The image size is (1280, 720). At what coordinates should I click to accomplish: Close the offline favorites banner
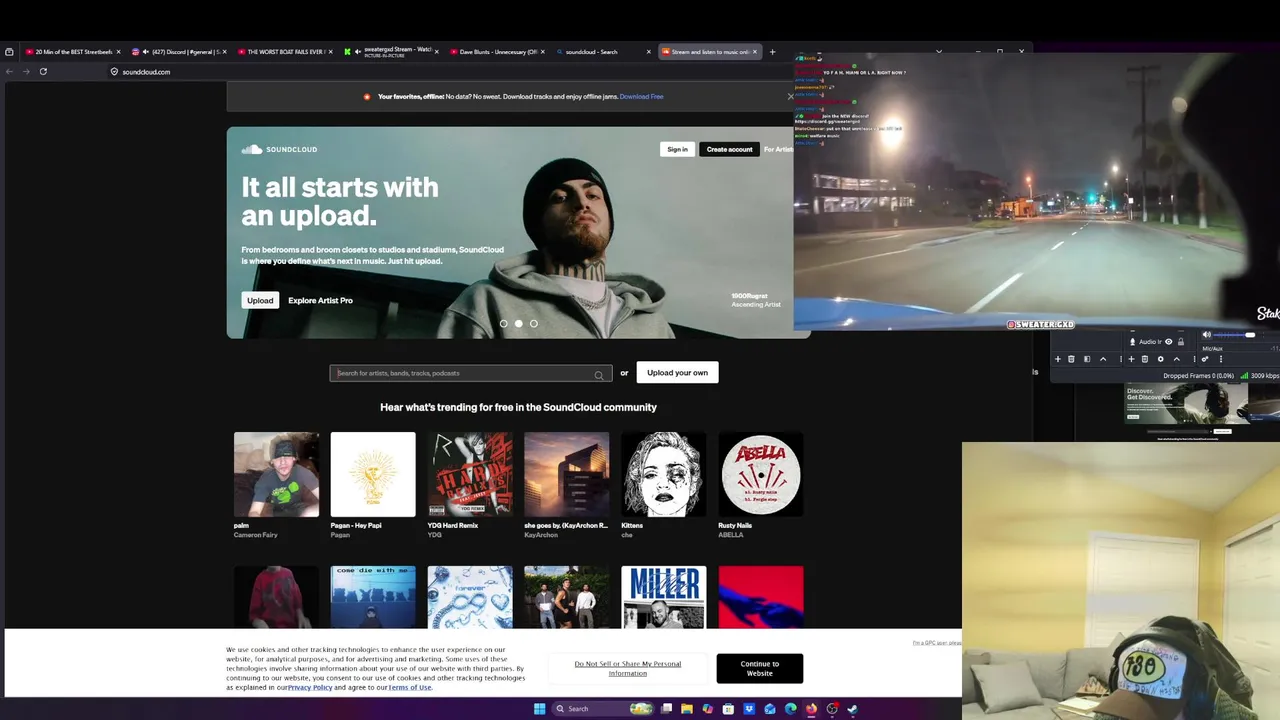click(x=790, y=96)
